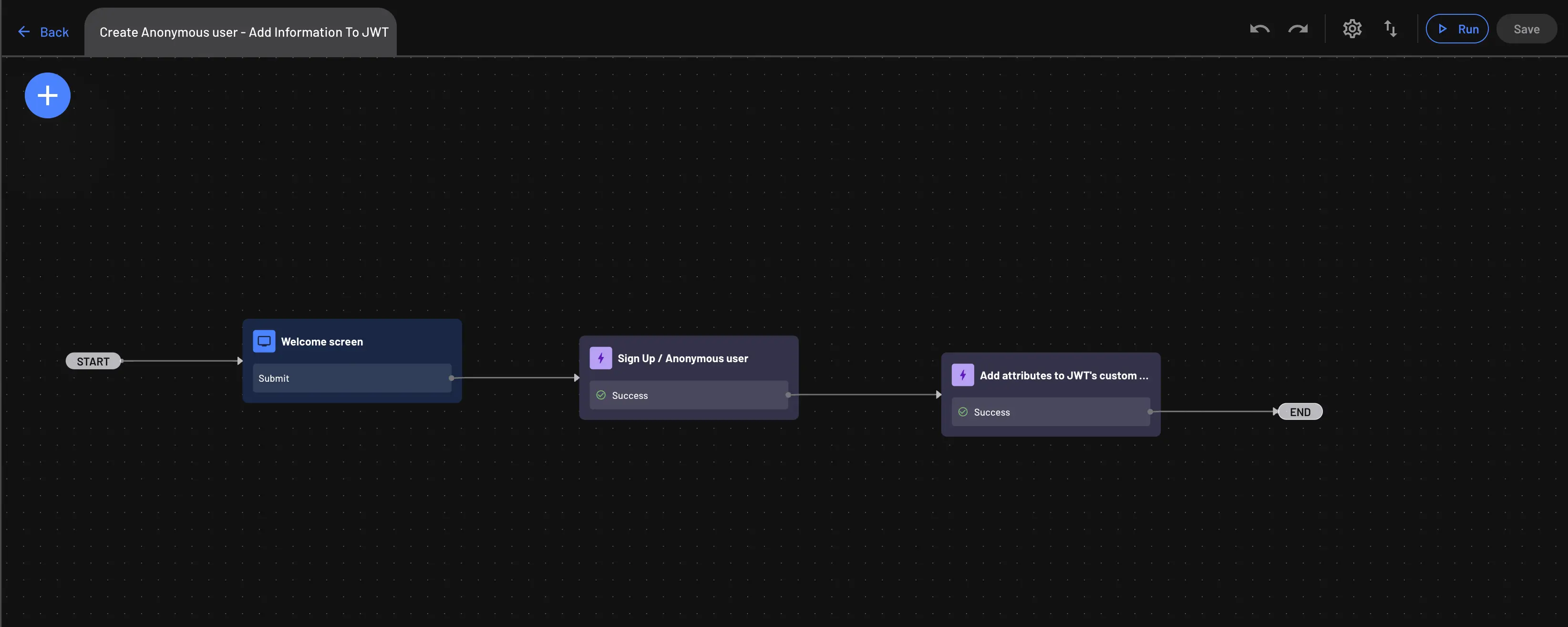Click the lightning icon on Sign Up / Anonymous user node
This screenshot has width=1568, height=627.
pos(600,358)
